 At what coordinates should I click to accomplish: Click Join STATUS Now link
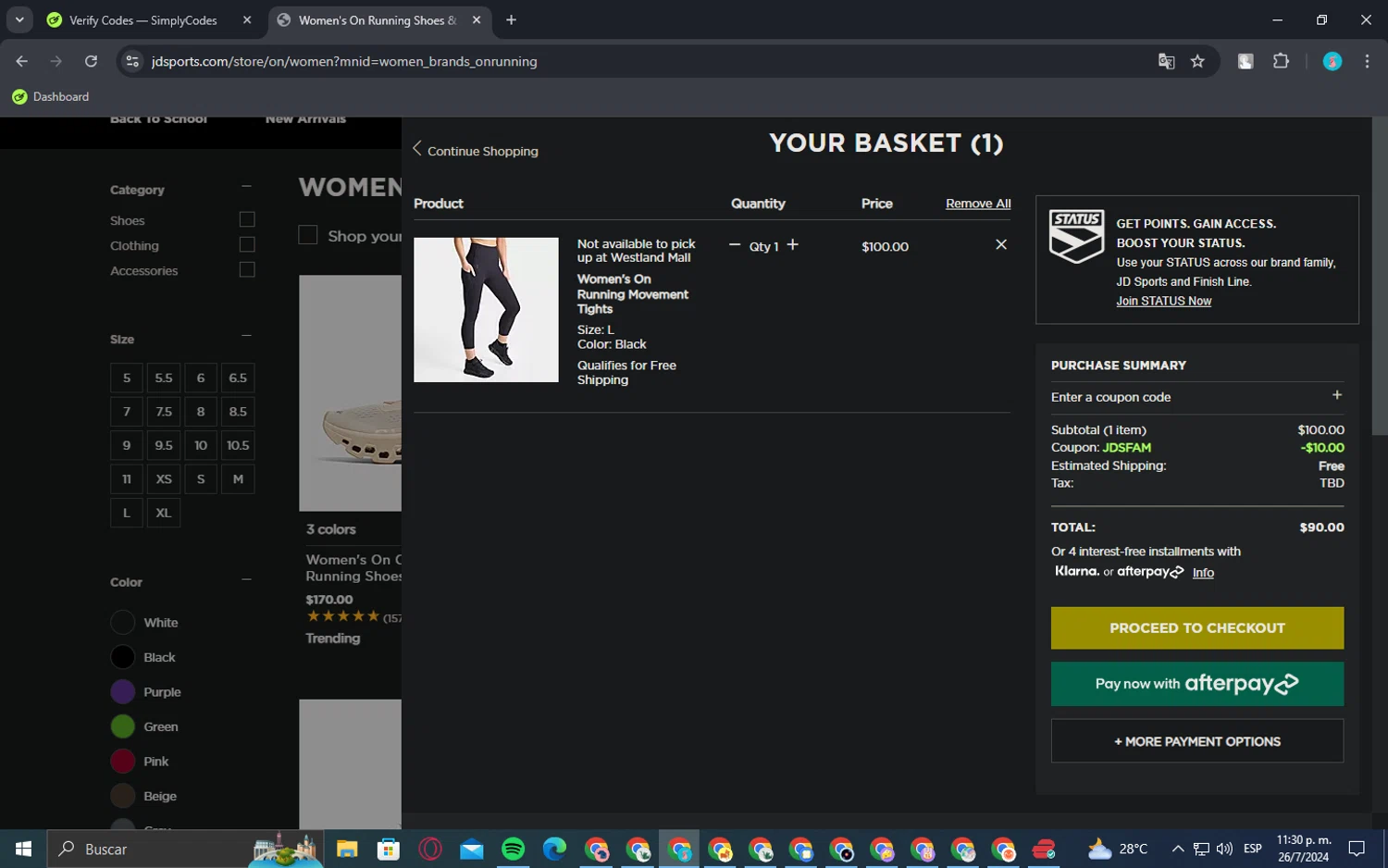pos(1163,301)
